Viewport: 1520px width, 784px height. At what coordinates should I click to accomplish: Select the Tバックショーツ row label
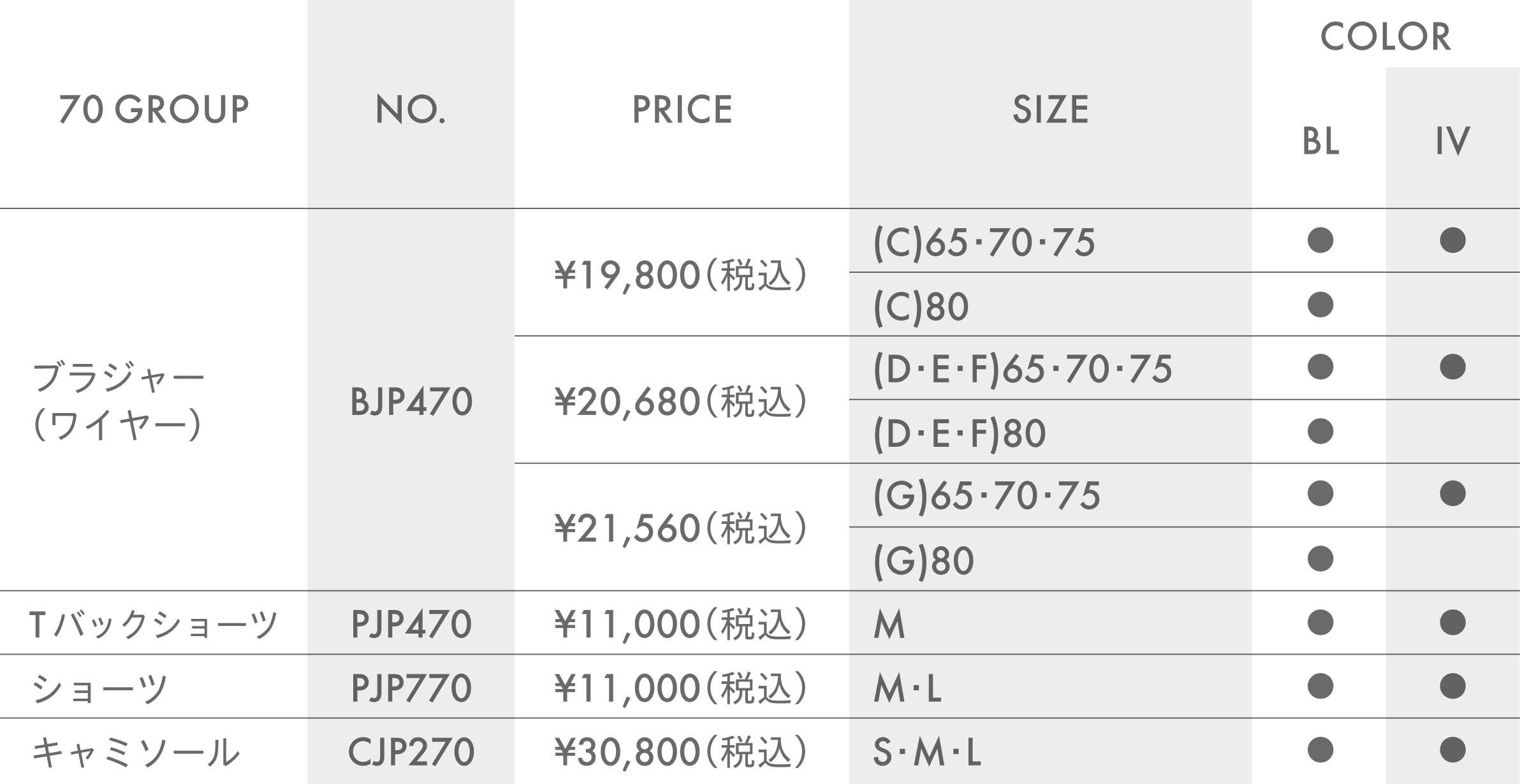coord(154,623)
